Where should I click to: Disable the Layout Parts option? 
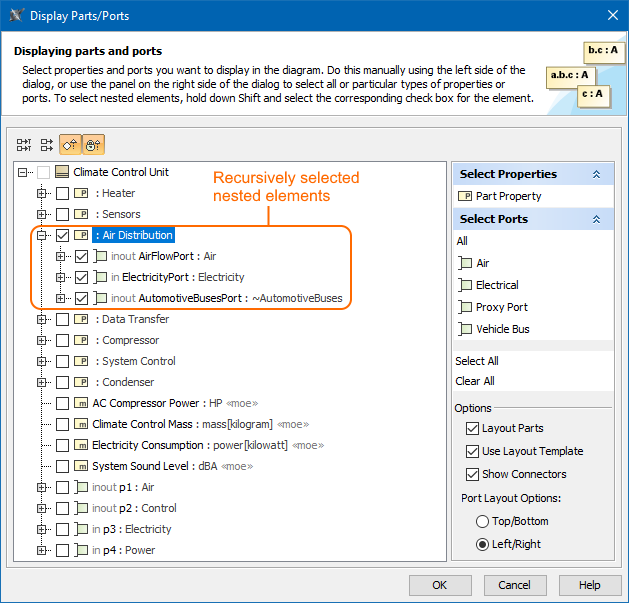[472, 428]
